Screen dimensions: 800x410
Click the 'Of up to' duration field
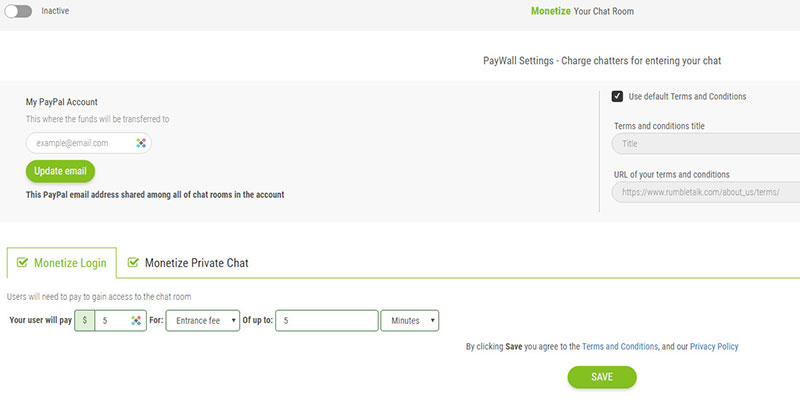[327, 321]
